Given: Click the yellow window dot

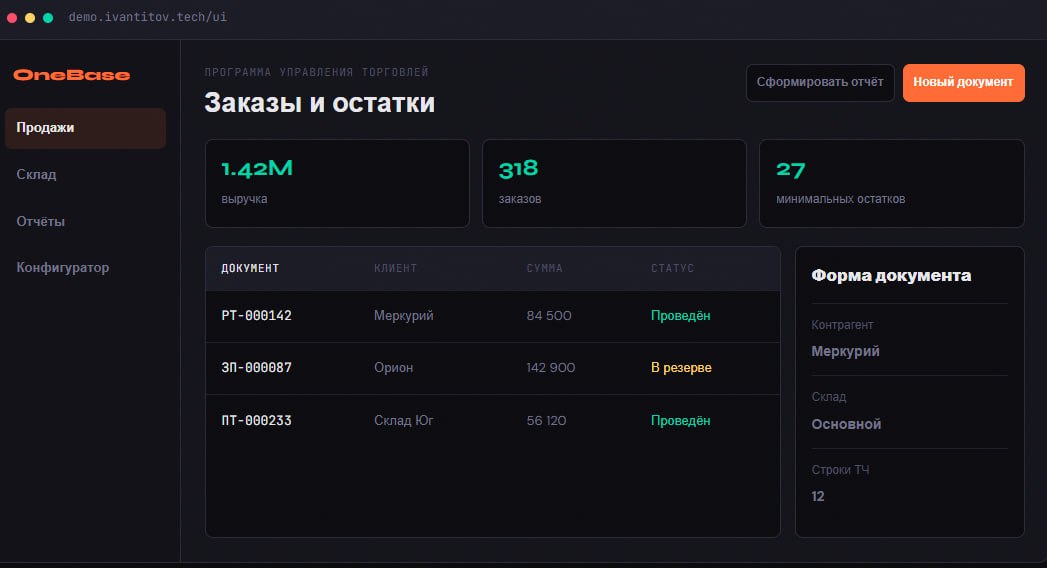Looking at the screenshot, I should pos(30,18).
